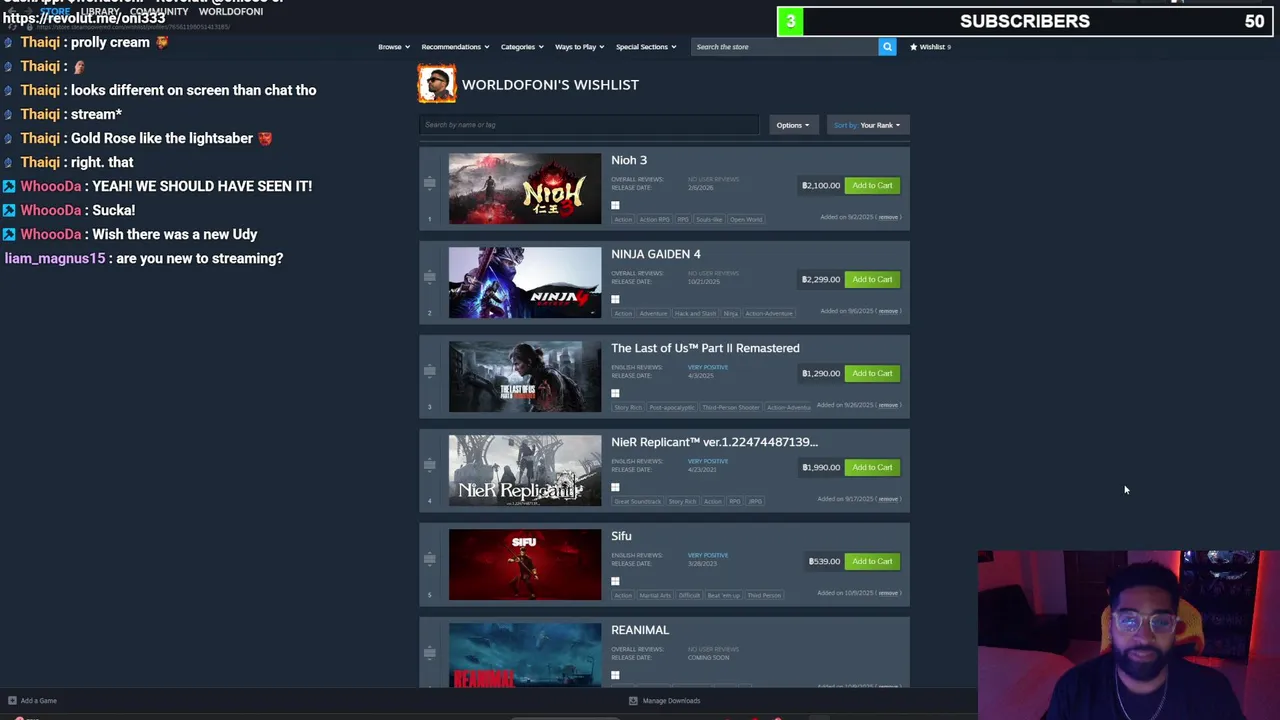This screenshot has height=720, width=1280.
Task: Open the NieR Replicant title link
Action: (714, 442)
